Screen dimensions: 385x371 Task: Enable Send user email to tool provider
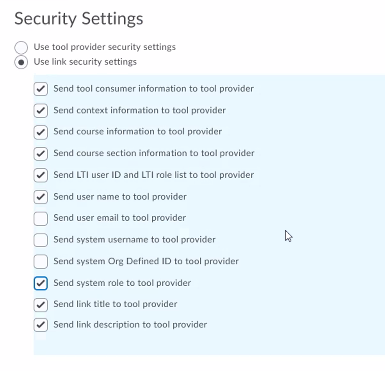[x=41, y=219]
